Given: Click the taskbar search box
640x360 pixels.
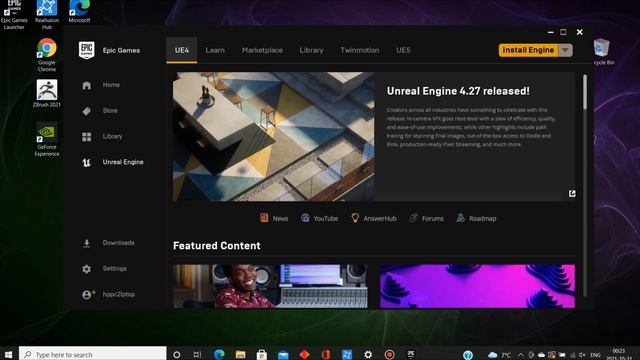Looking at the screenshot, I should tap(93, 354).
